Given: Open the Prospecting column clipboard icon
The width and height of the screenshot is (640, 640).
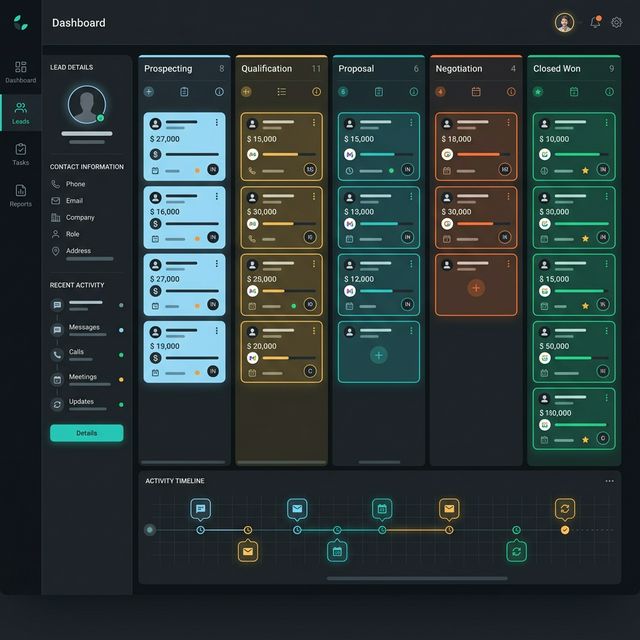Looking at the screenshot, I should pos(184,92).
